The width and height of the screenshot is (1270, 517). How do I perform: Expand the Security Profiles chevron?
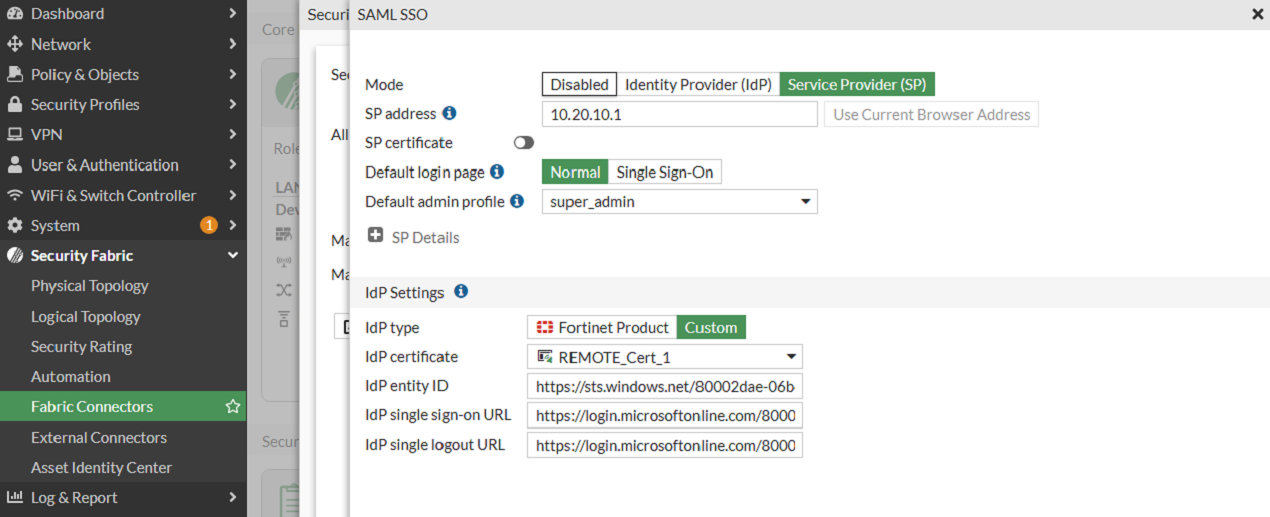click(232, 104)
